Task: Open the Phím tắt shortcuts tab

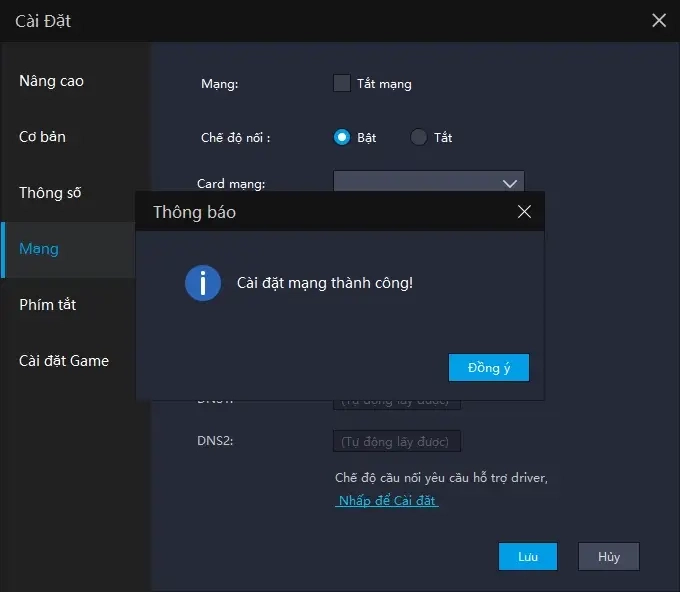Action: pyautogui.click(x=48, y=305)
